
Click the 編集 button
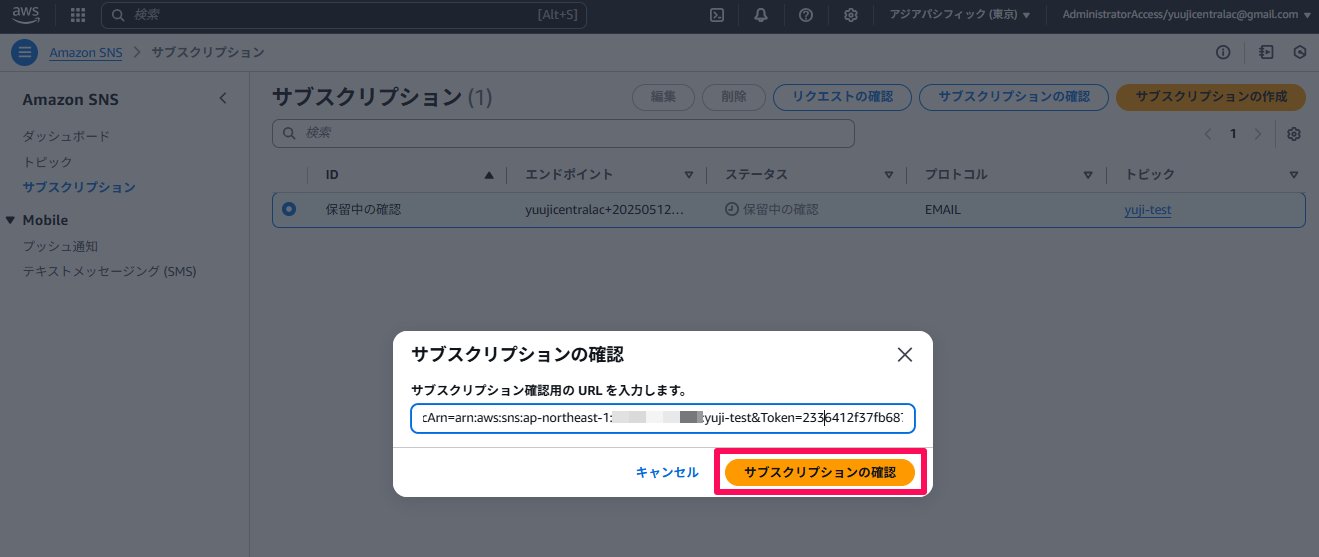(664, 97)
